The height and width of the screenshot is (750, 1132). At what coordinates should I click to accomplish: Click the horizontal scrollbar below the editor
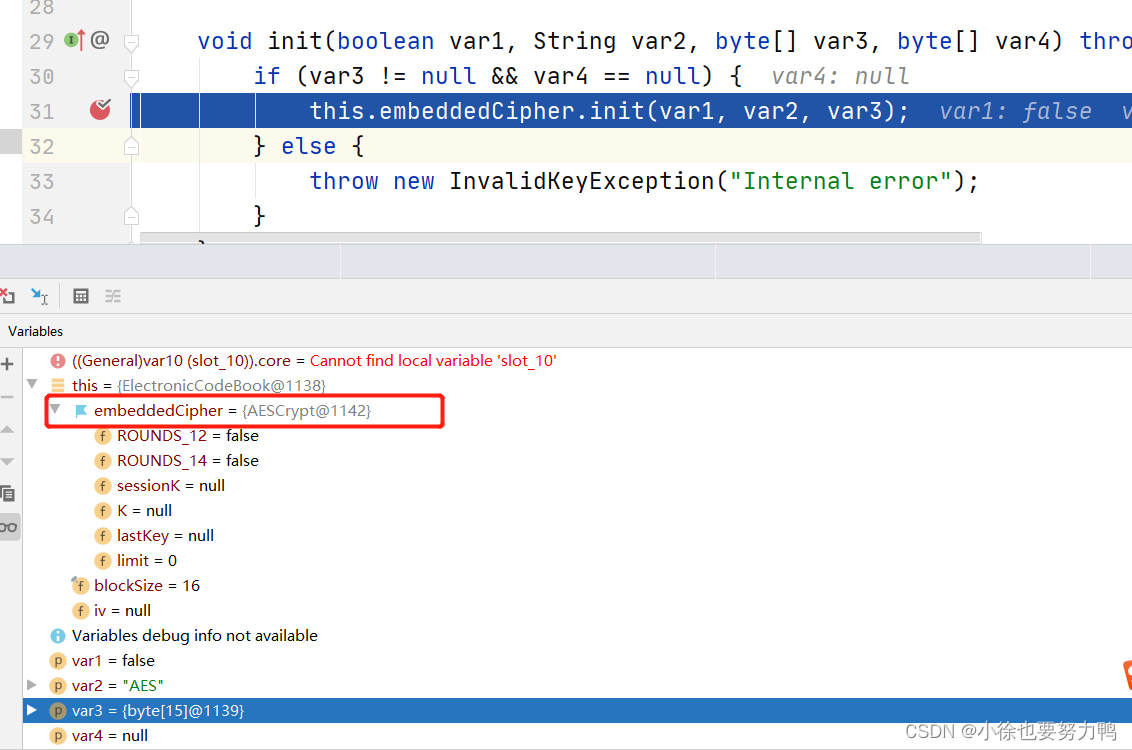(x=560, y=238)
